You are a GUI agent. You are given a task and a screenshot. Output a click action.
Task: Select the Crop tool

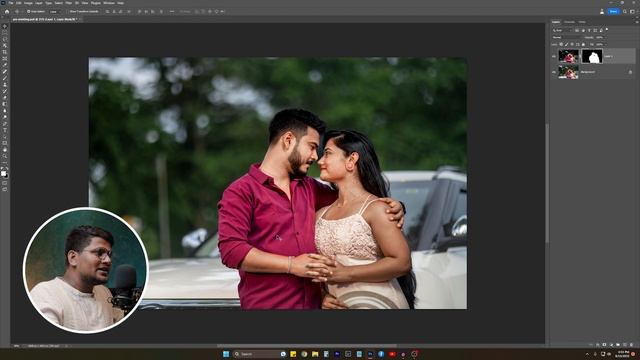pos(5,52)
